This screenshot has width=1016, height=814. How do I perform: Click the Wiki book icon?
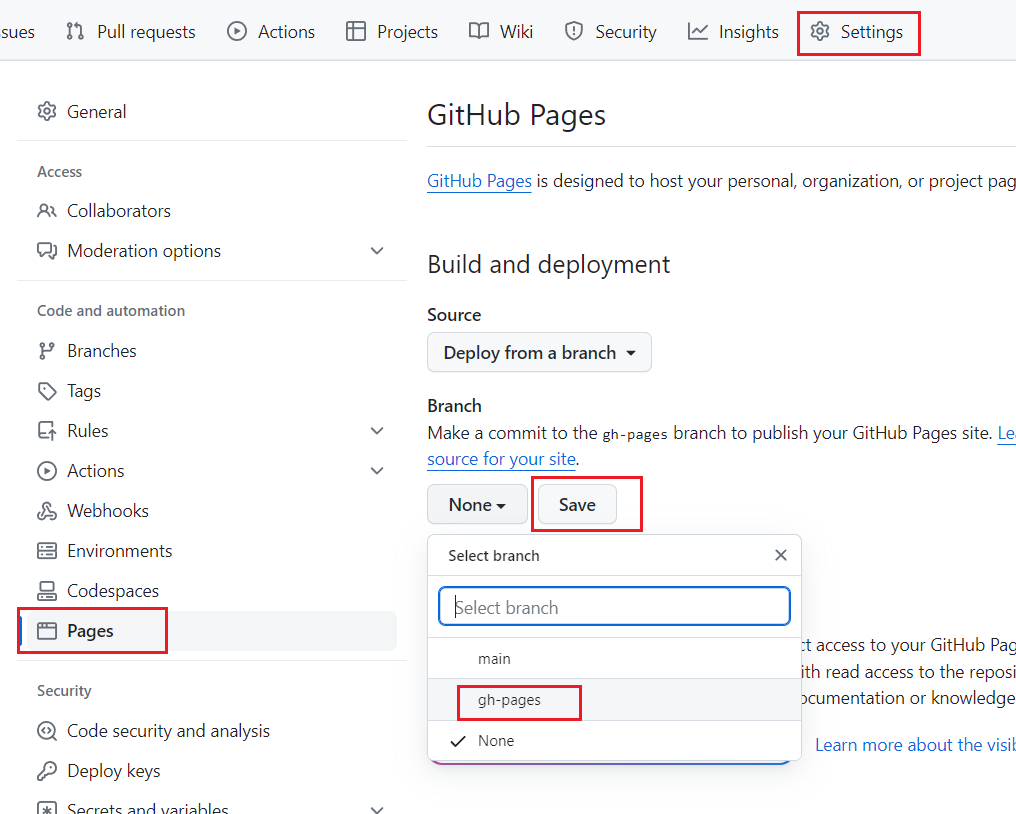click(x=479, y=31)
